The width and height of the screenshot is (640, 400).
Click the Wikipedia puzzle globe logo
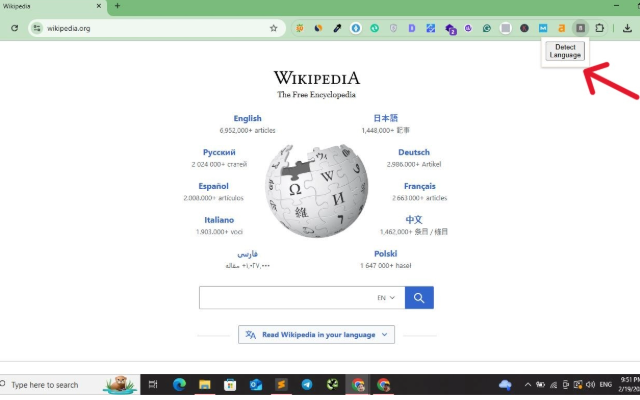pyautogui.click(x=316, y=190)
